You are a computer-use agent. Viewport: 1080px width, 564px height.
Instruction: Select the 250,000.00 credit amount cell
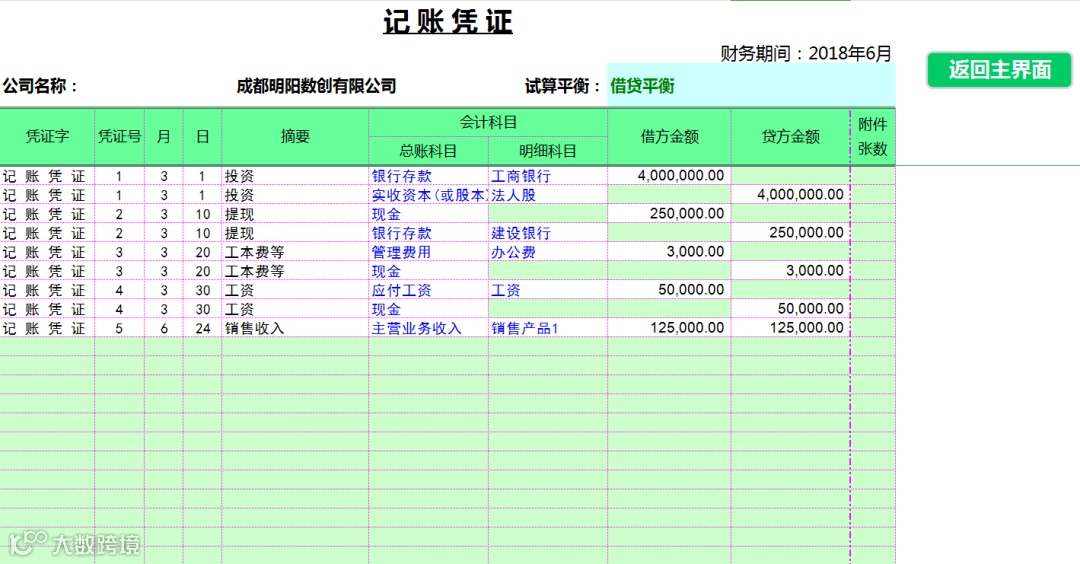click(x=791, y=233)
